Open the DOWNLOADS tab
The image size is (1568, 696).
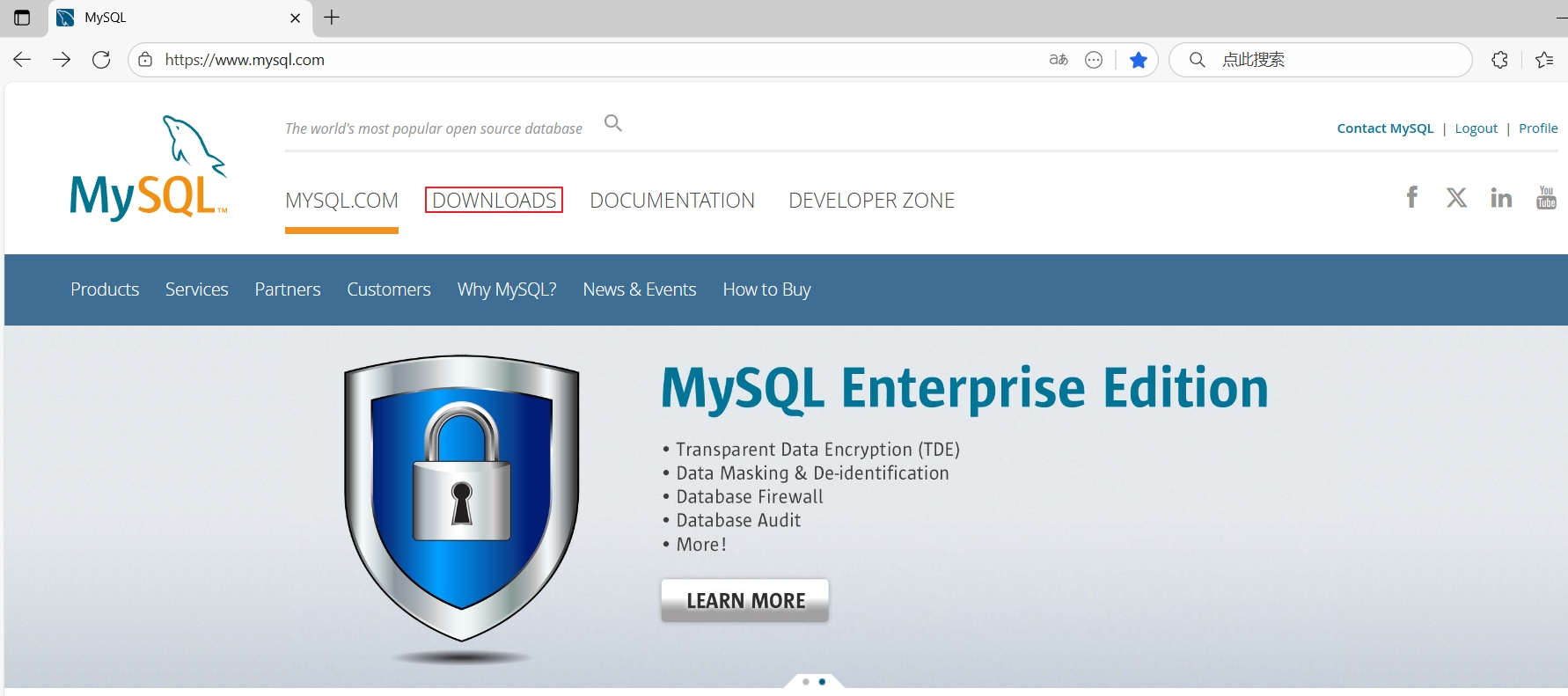coord(494,201)
